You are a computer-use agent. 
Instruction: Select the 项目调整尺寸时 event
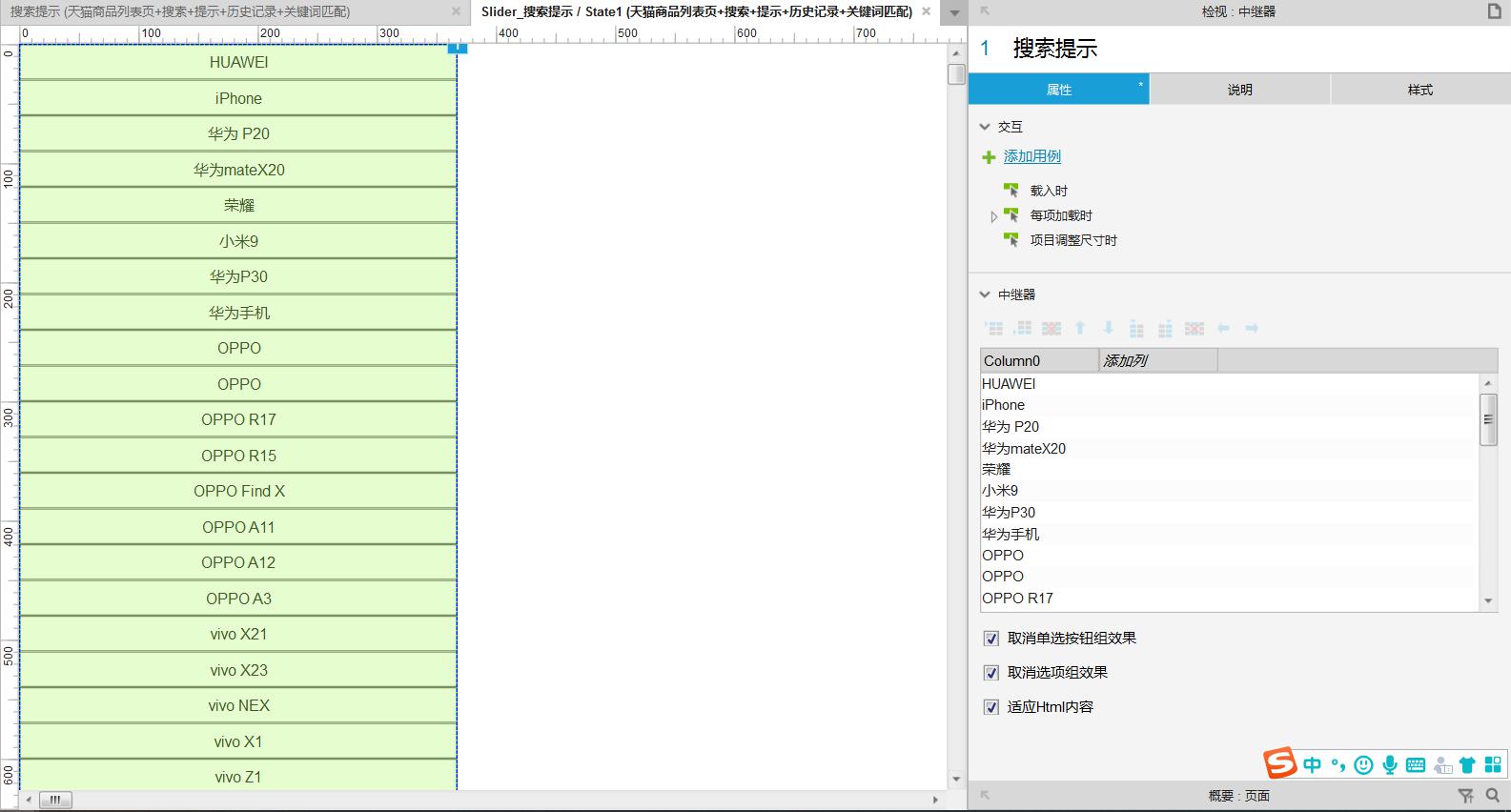(x=1073, y=240)
